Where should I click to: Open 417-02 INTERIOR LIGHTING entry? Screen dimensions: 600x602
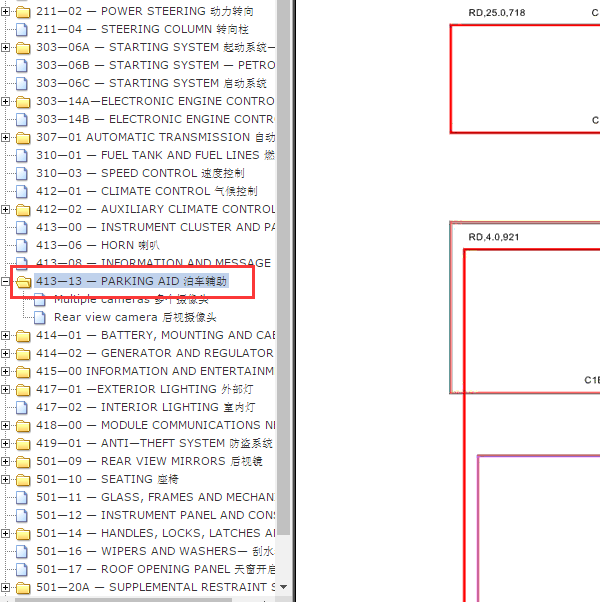pyautogui.click(x=145, y=407)
